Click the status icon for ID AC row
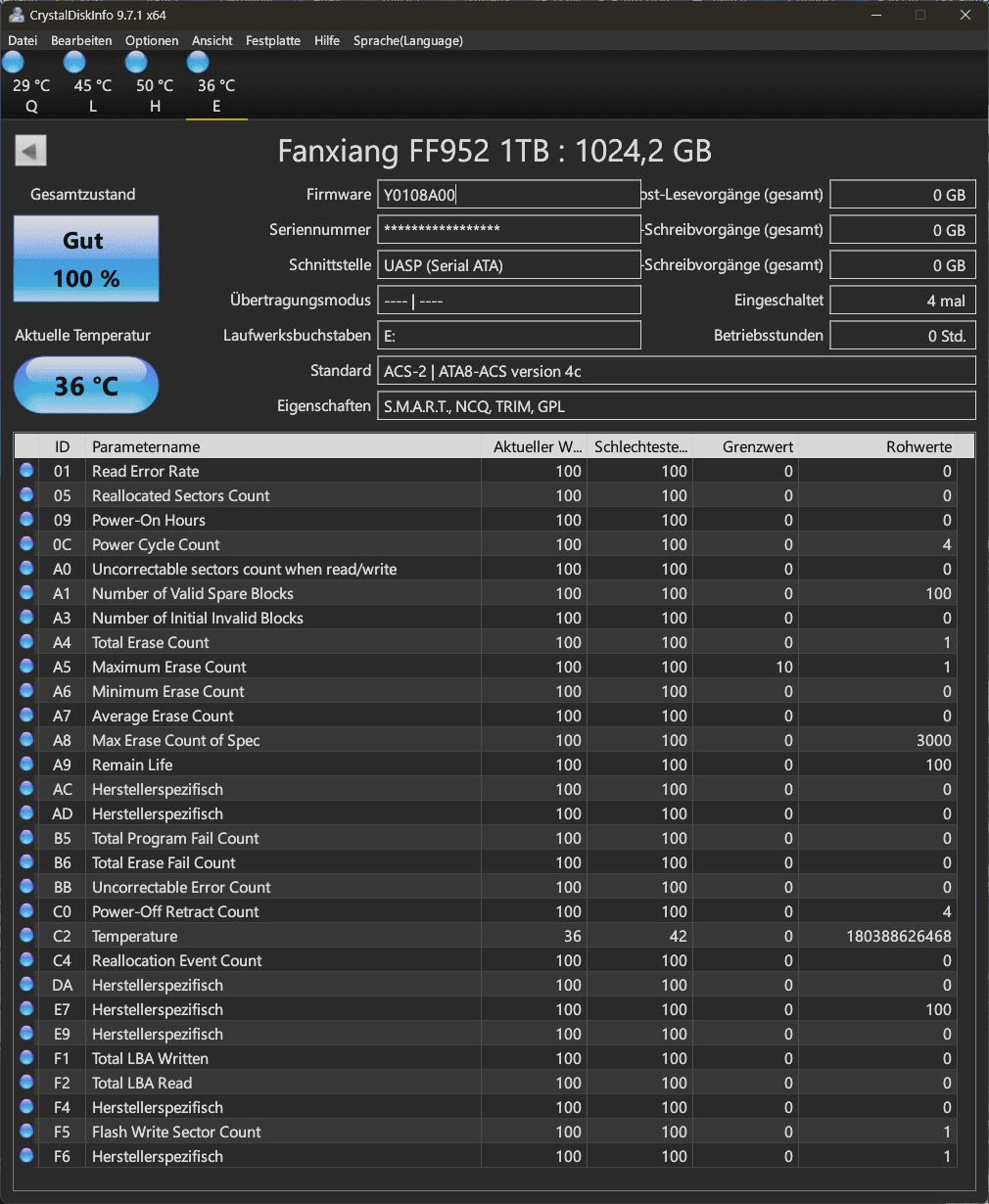The height and width of the screenshot is (1204, 989). tap(26, 789)
